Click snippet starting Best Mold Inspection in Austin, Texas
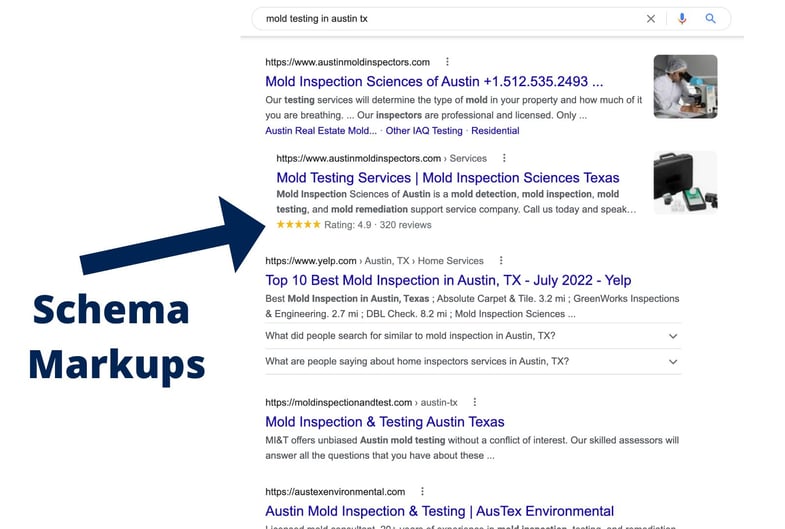The width and height of the screenshot is (785, 529). coord(472,306)
